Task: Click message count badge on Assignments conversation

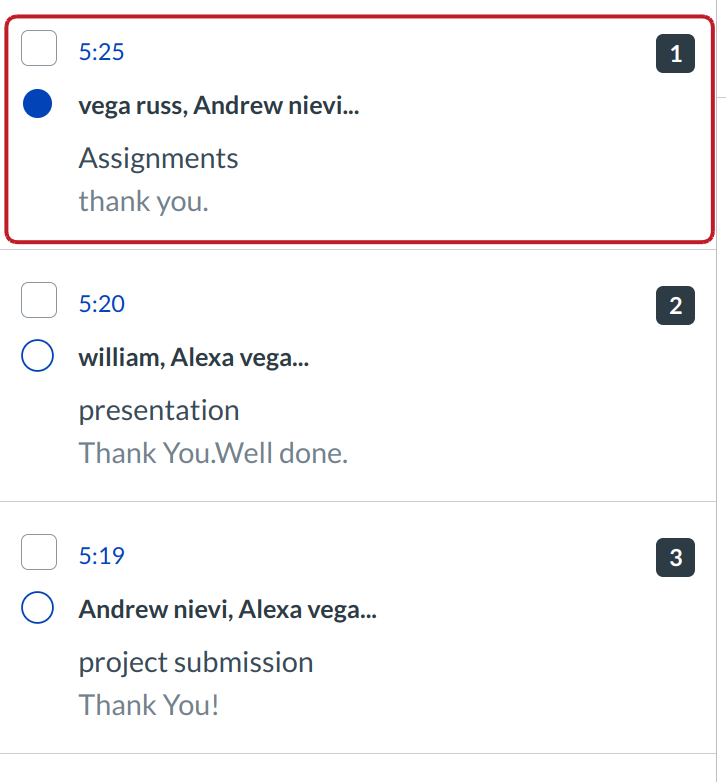Action: 675,54
